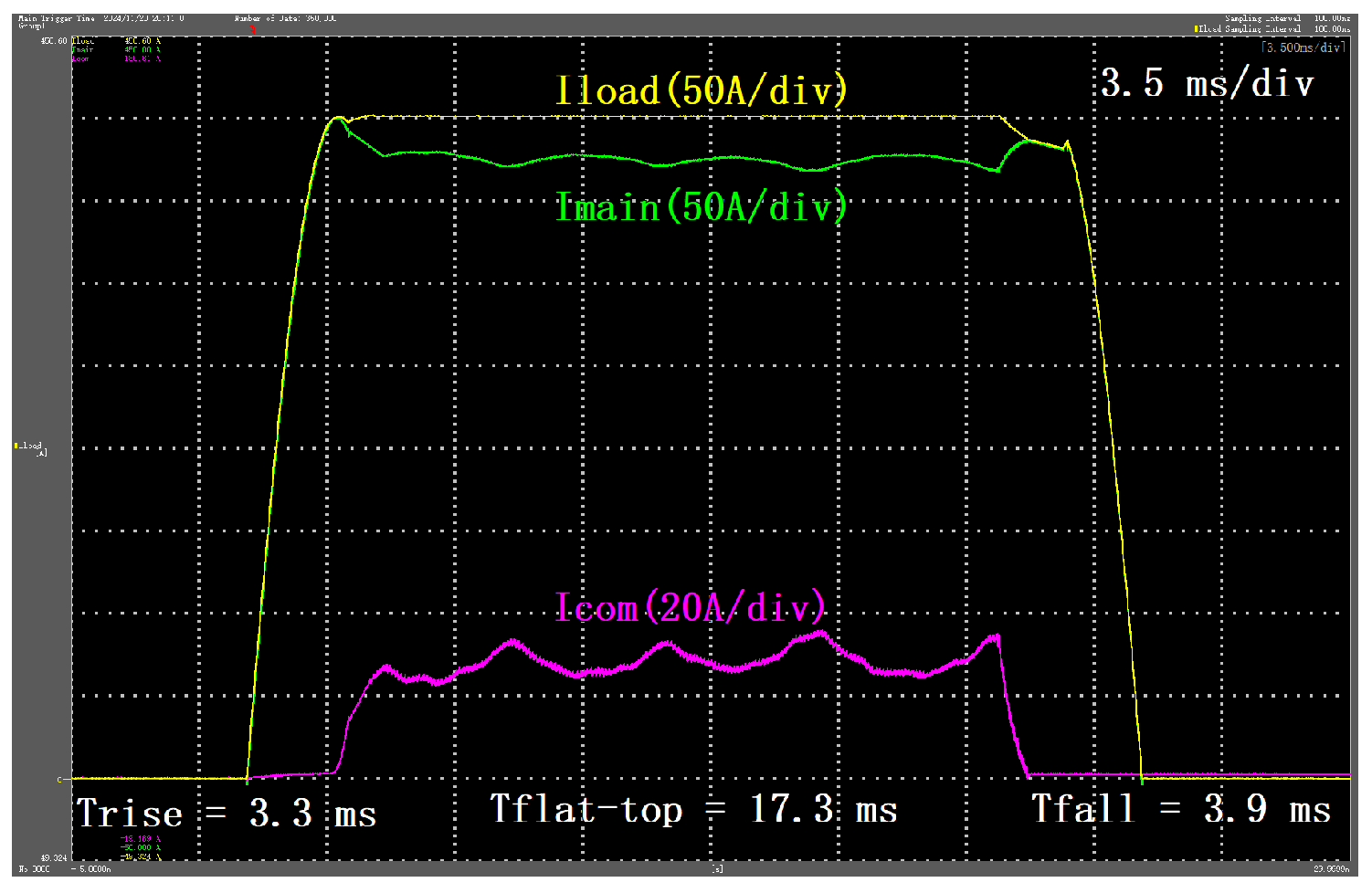This screenshot has height=893, width=1372.
Task: Open the Sampling Interval 100.00ns setting
Action: pos(1286,17)
